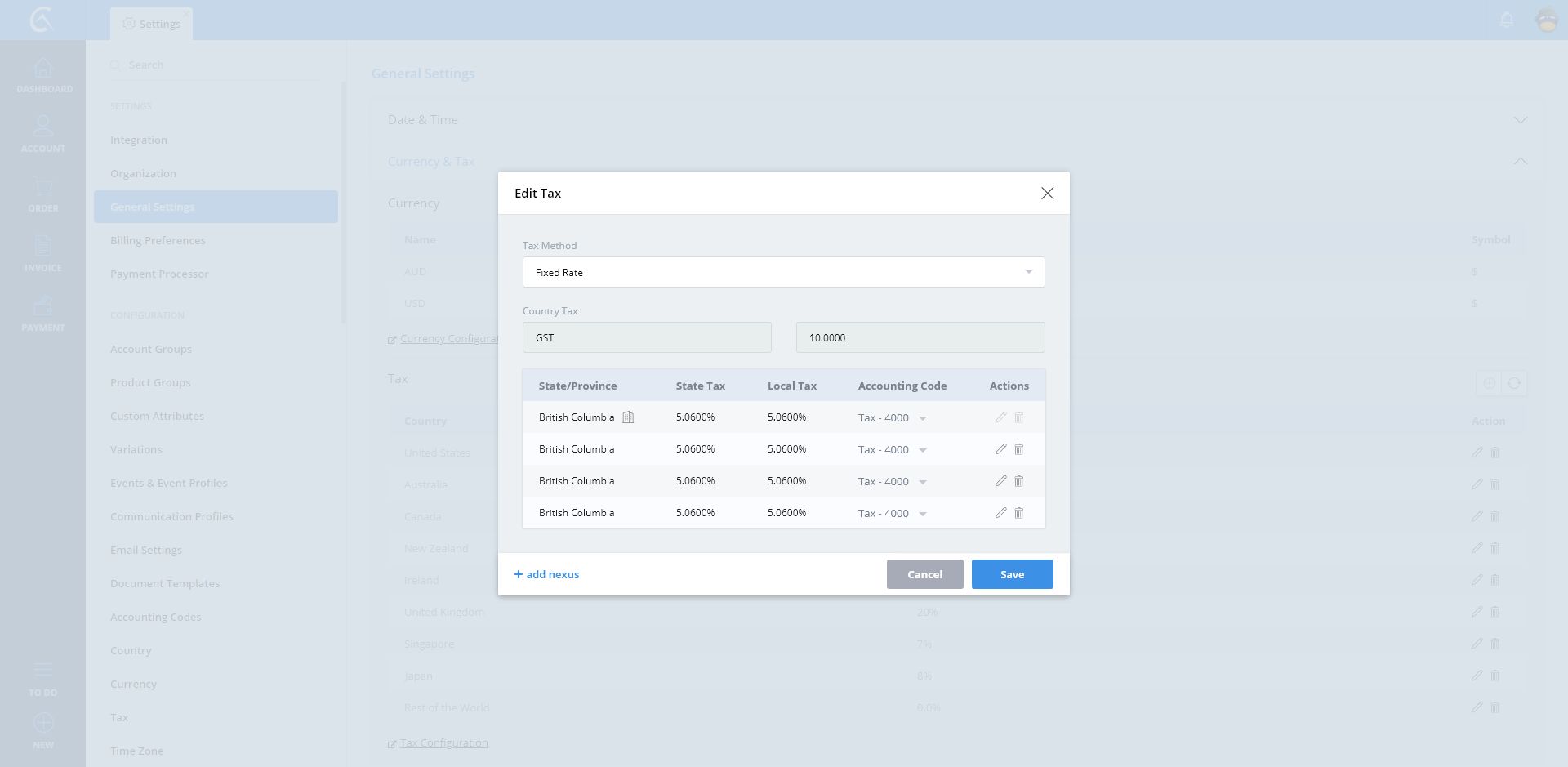The height and width of the screenshot is (767, 1568).
Task: Click the add nexus link
Action: click(x=546, y=574)
